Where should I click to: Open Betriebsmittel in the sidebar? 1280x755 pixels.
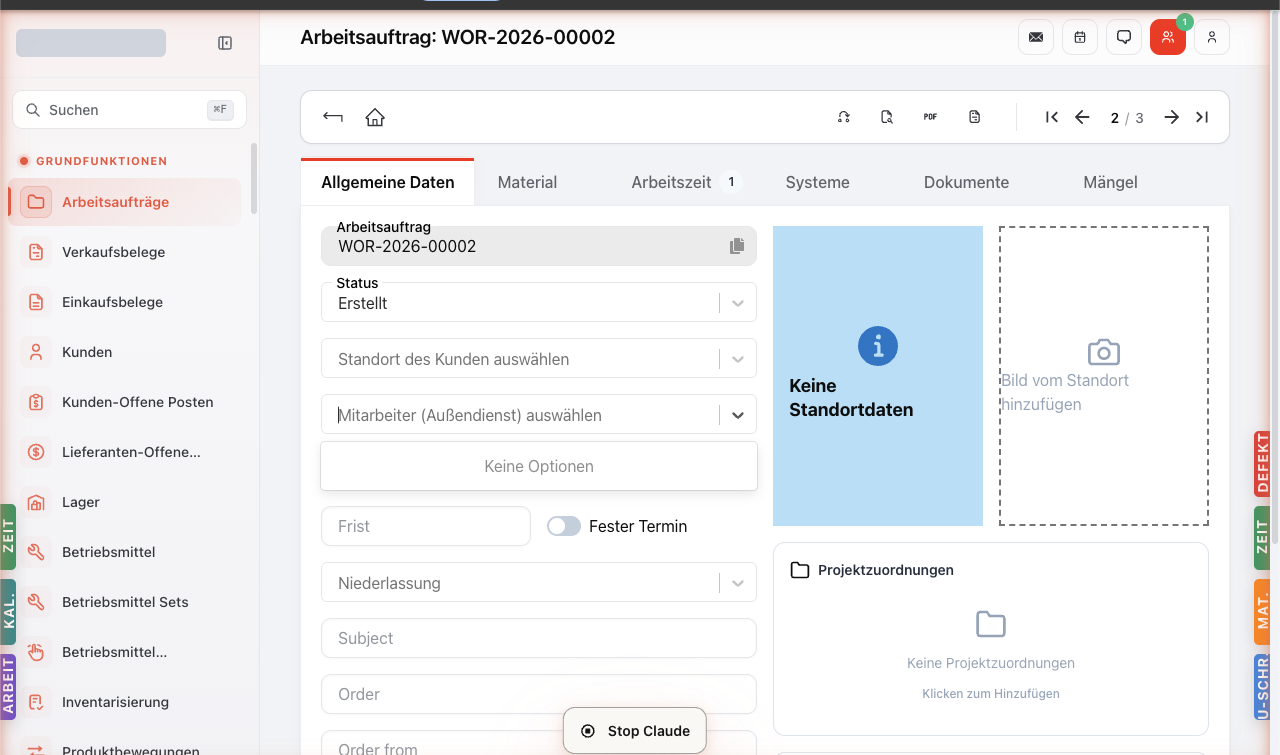click(x=125, y=552)
